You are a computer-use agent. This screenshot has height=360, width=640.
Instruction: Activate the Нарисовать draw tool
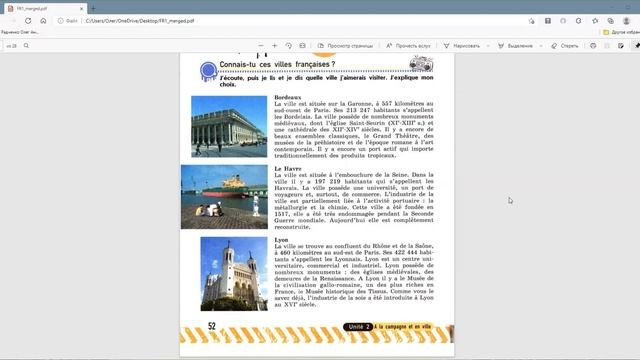tap(462, 46)
